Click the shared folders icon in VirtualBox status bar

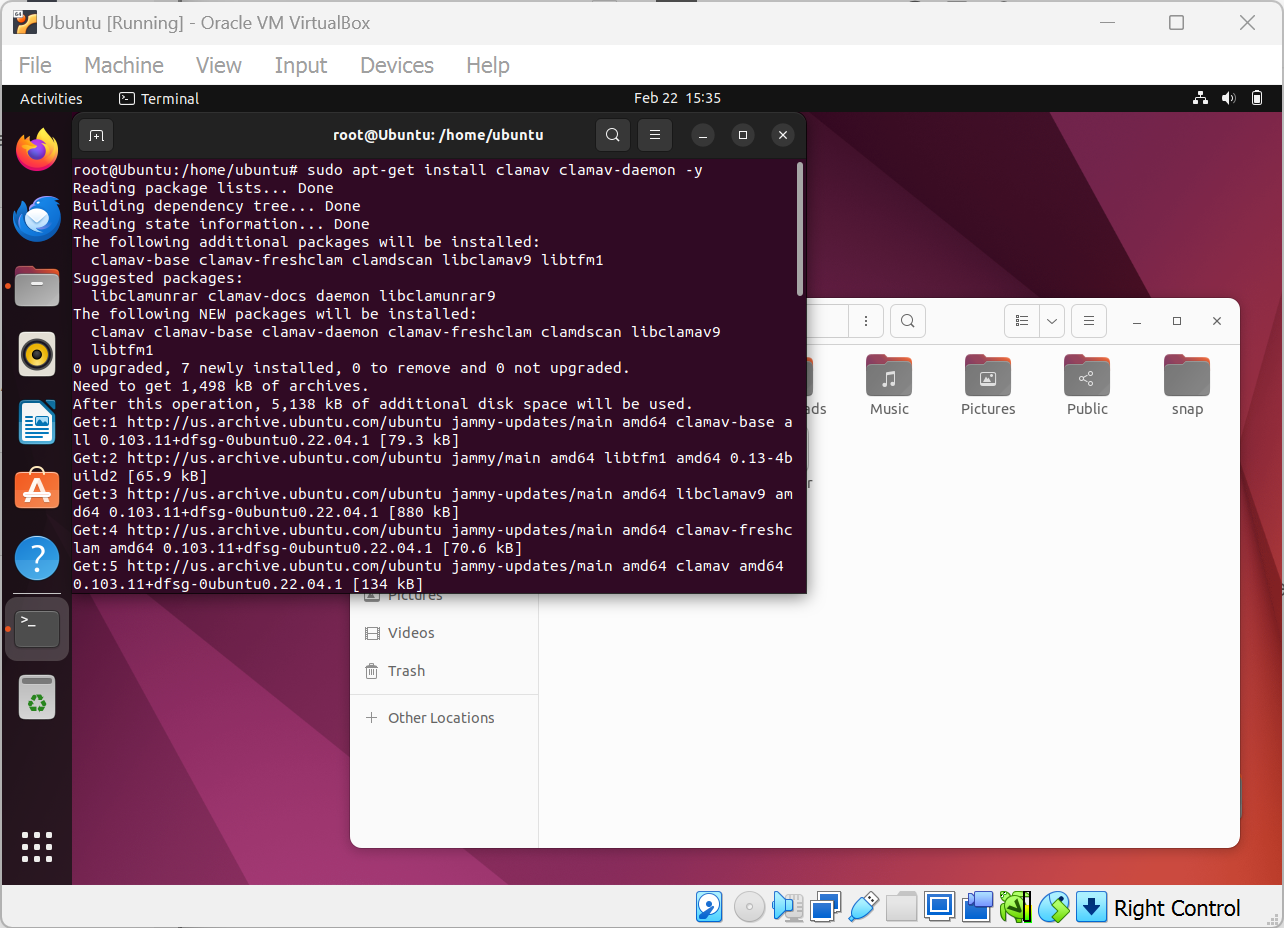pos(901,907)
